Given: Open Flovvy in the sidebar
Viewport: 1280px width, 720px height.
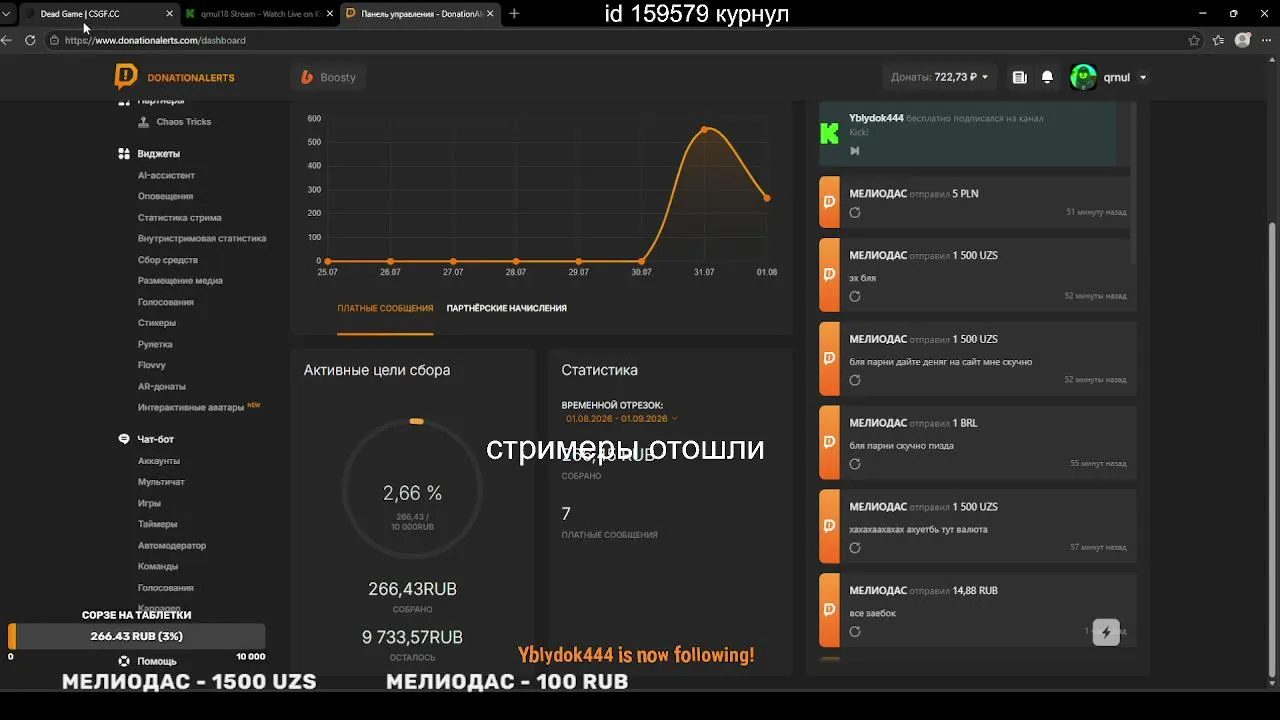Looking at the screenshot, I should 152,365.
